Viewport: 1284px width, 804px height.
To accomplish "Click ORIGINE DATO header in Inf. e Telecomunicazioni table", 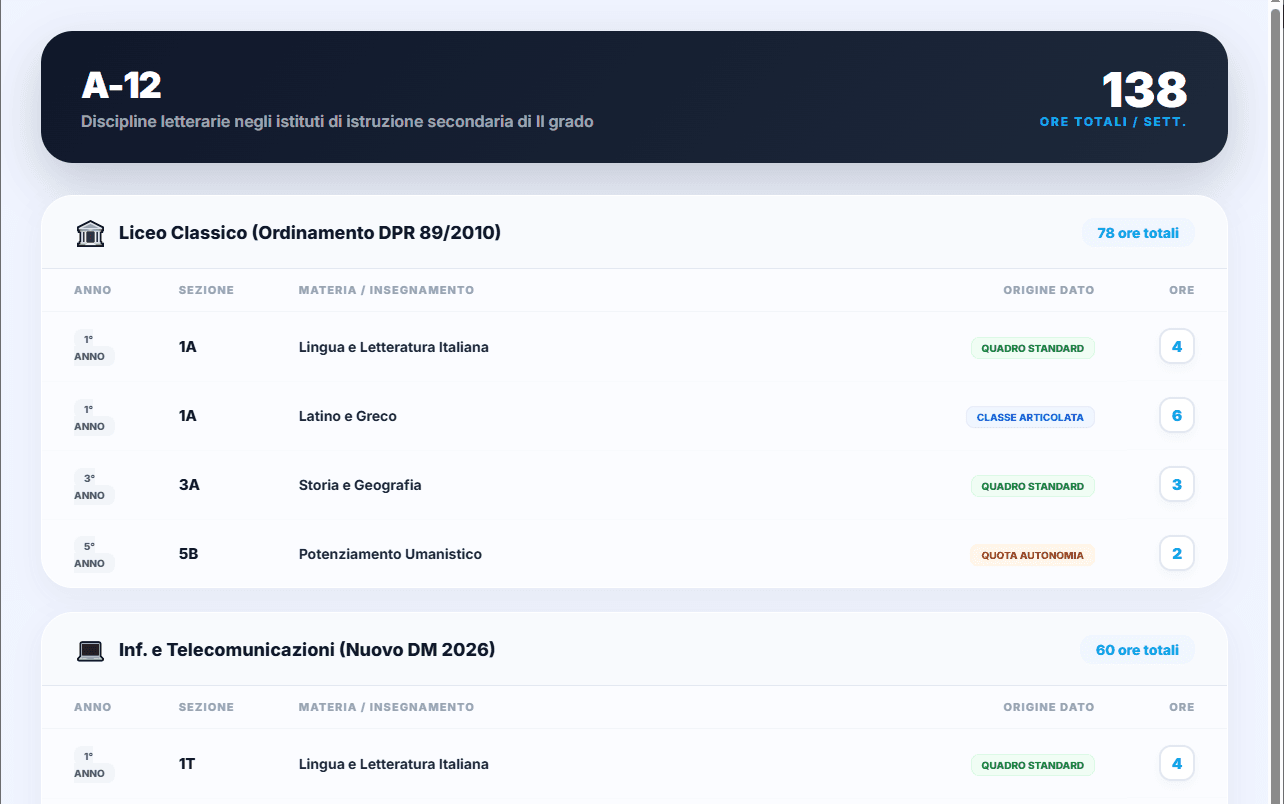I will [x=1049, y=707].
